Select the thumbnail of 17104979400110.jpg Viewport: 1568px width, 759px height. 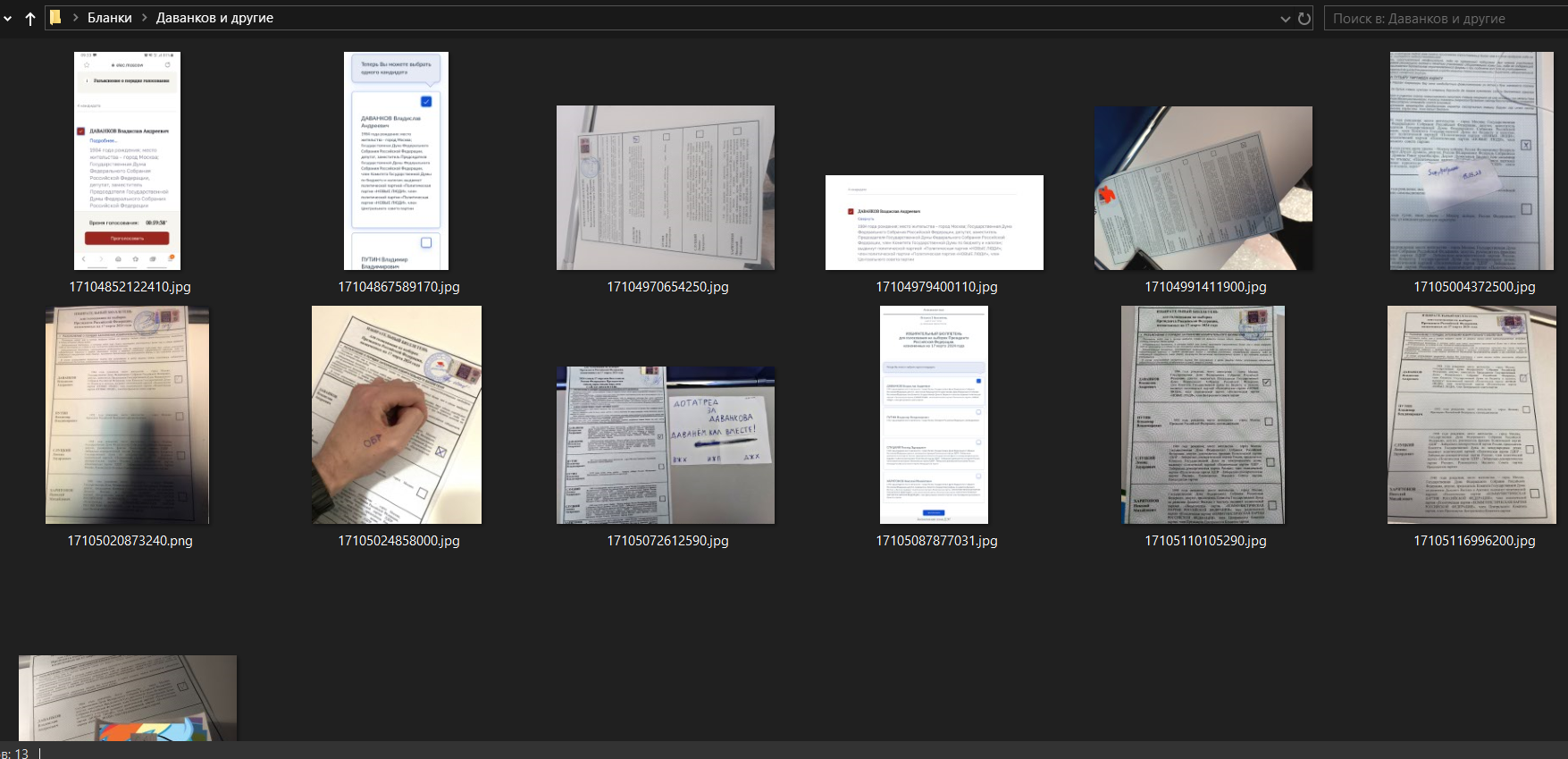click(x=935, y=223)
